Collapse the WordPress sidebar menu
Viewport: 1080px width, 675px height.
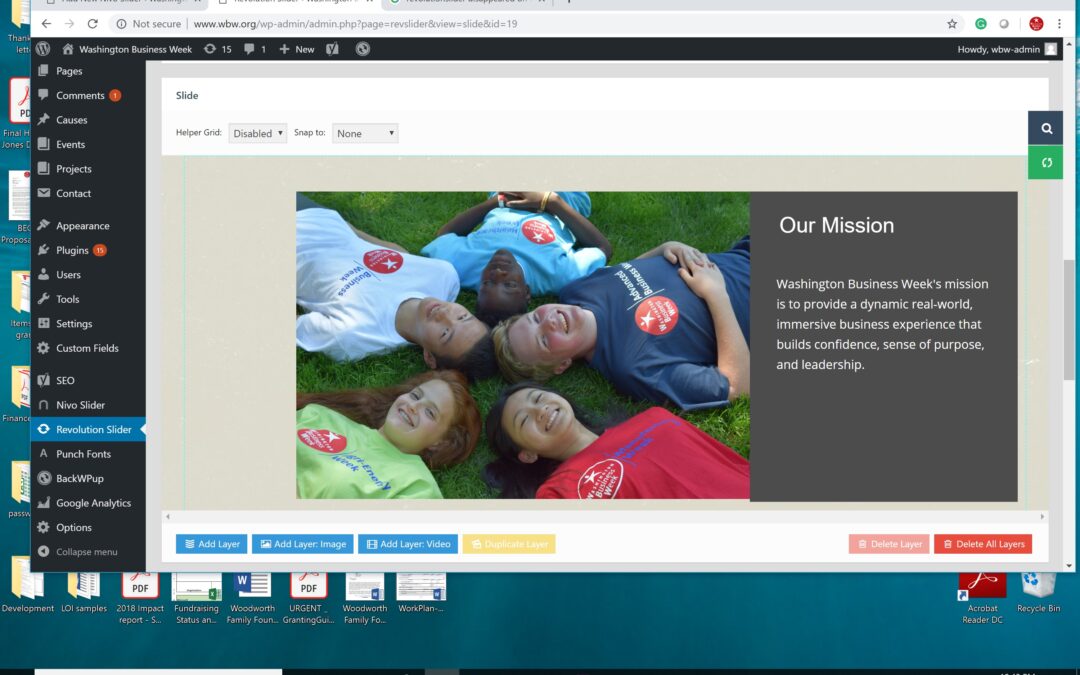coord(88,552)
